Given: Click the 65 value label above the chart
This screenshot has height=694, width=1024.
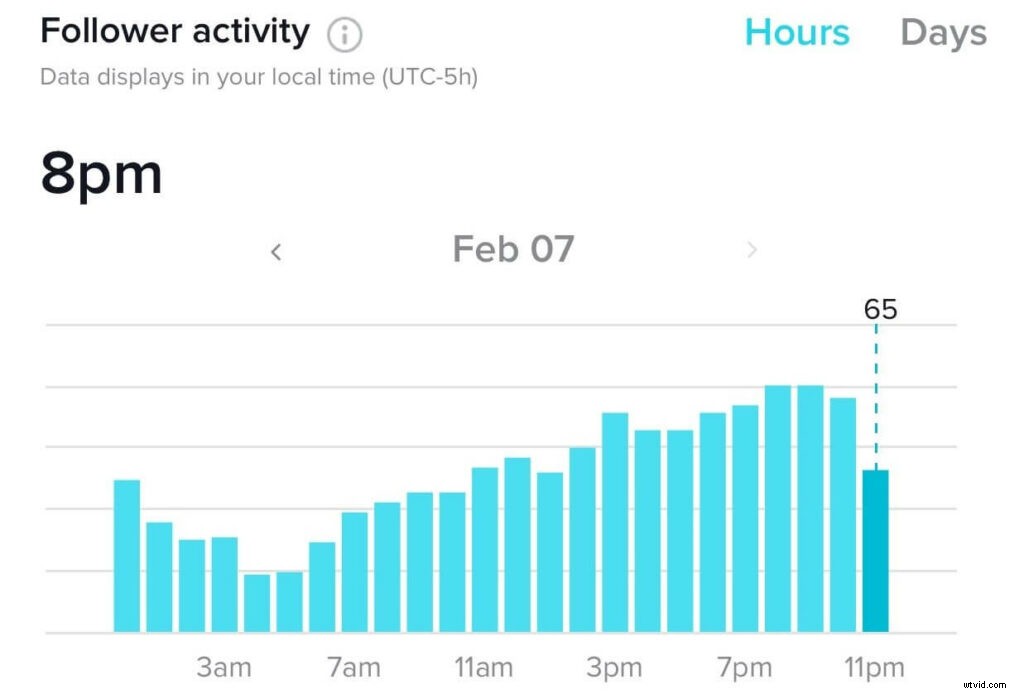Looking at the screenshot, I should [881, 309].
